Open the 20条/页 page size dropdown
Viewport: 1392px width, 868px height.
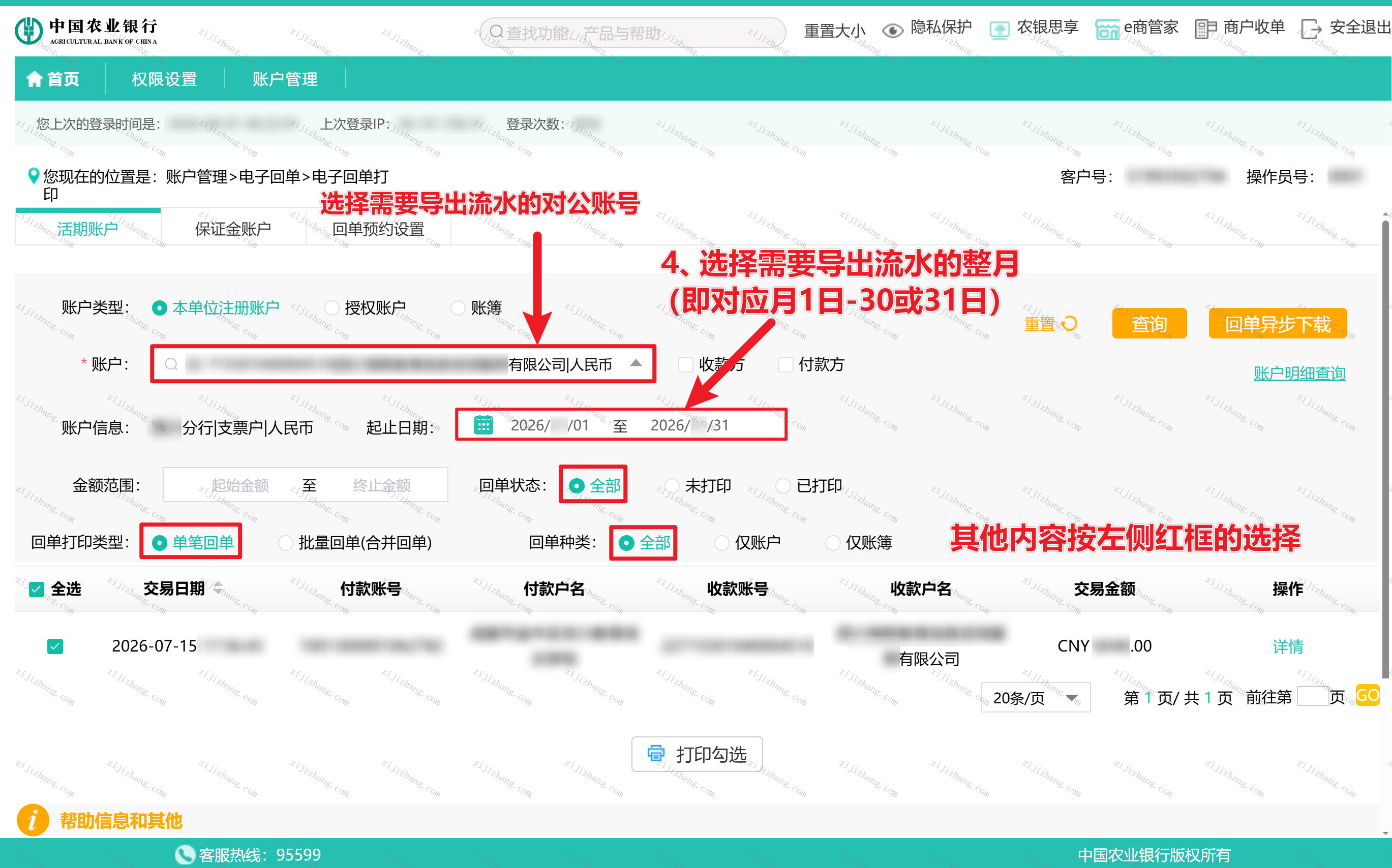(1036, 697)
